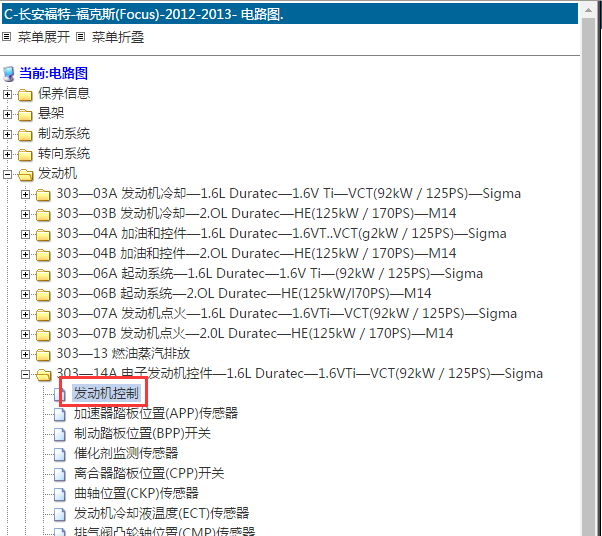602x536 pixels.
Task: Click the folder icon of 303—07B
Action: pyautogui.click(x=43, y=334)
